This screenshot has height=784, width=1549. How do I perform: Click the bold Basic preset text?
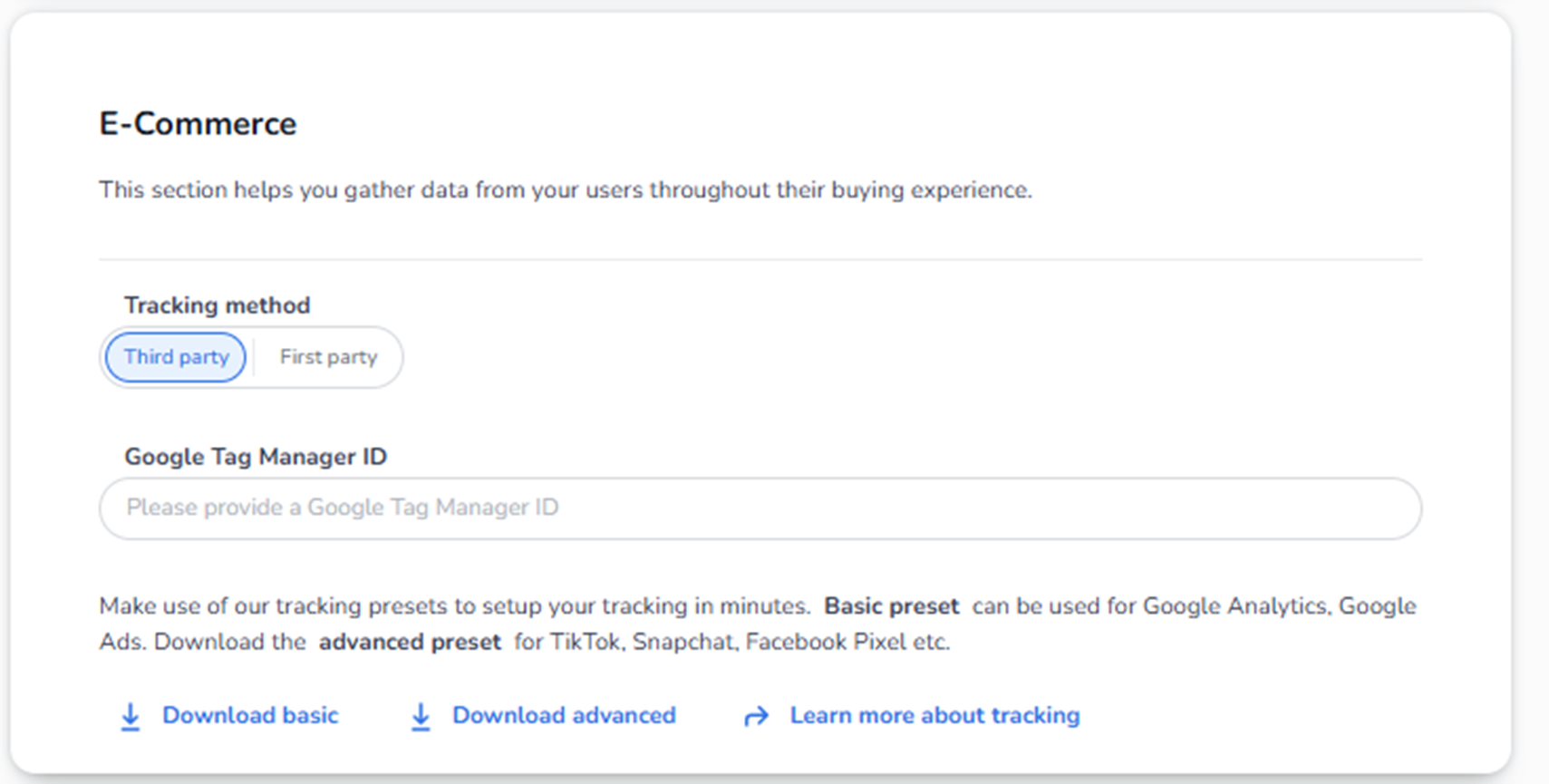[891, 605]
